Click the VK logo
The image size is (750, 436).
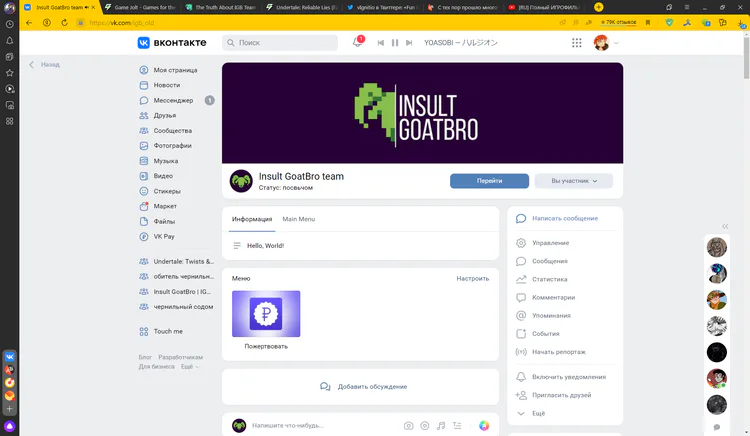[172, 43]
